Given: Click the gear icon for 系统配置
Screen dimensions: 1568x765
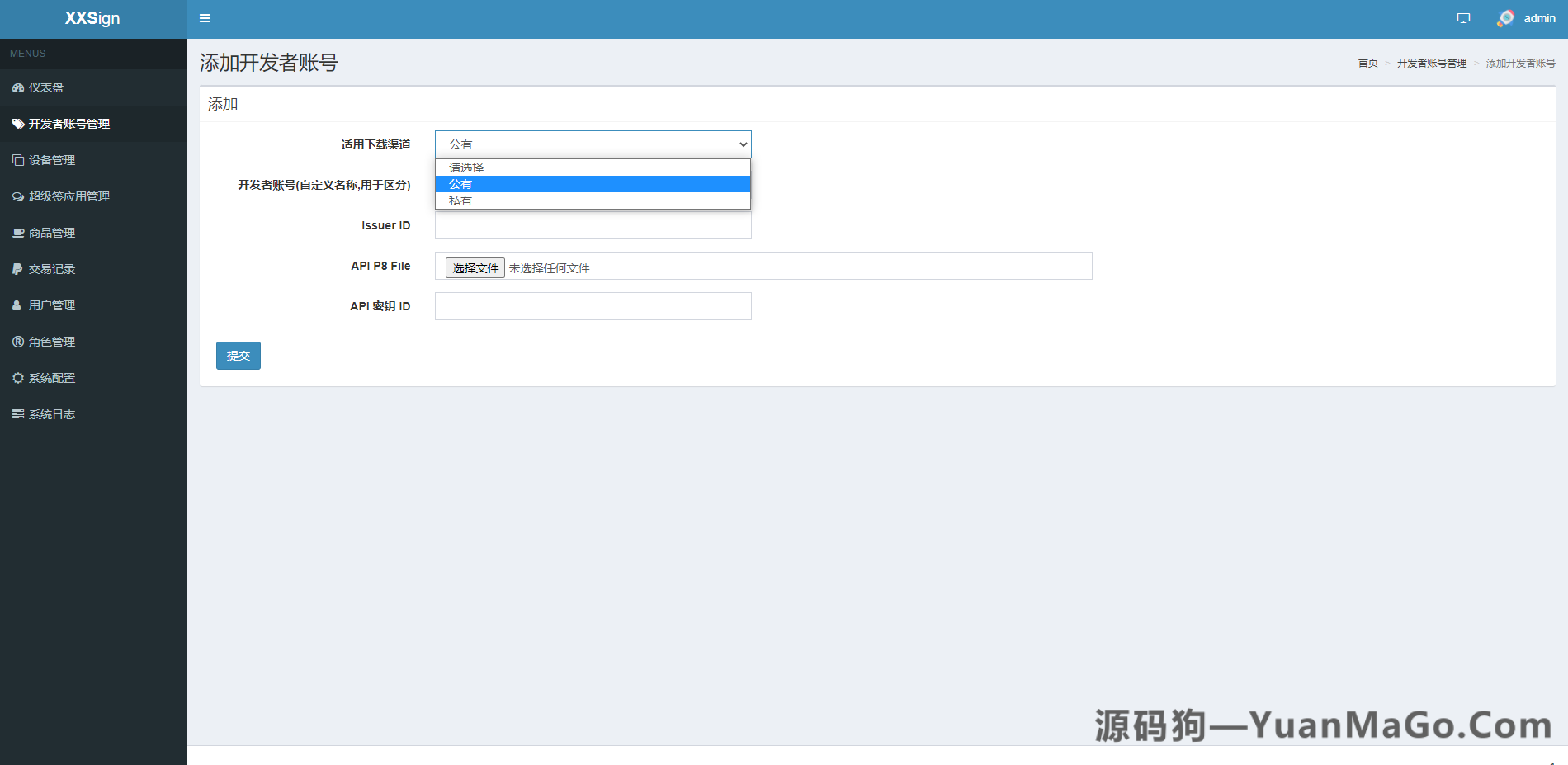Looking at the screenshot, I should click(x=17, y=378).
